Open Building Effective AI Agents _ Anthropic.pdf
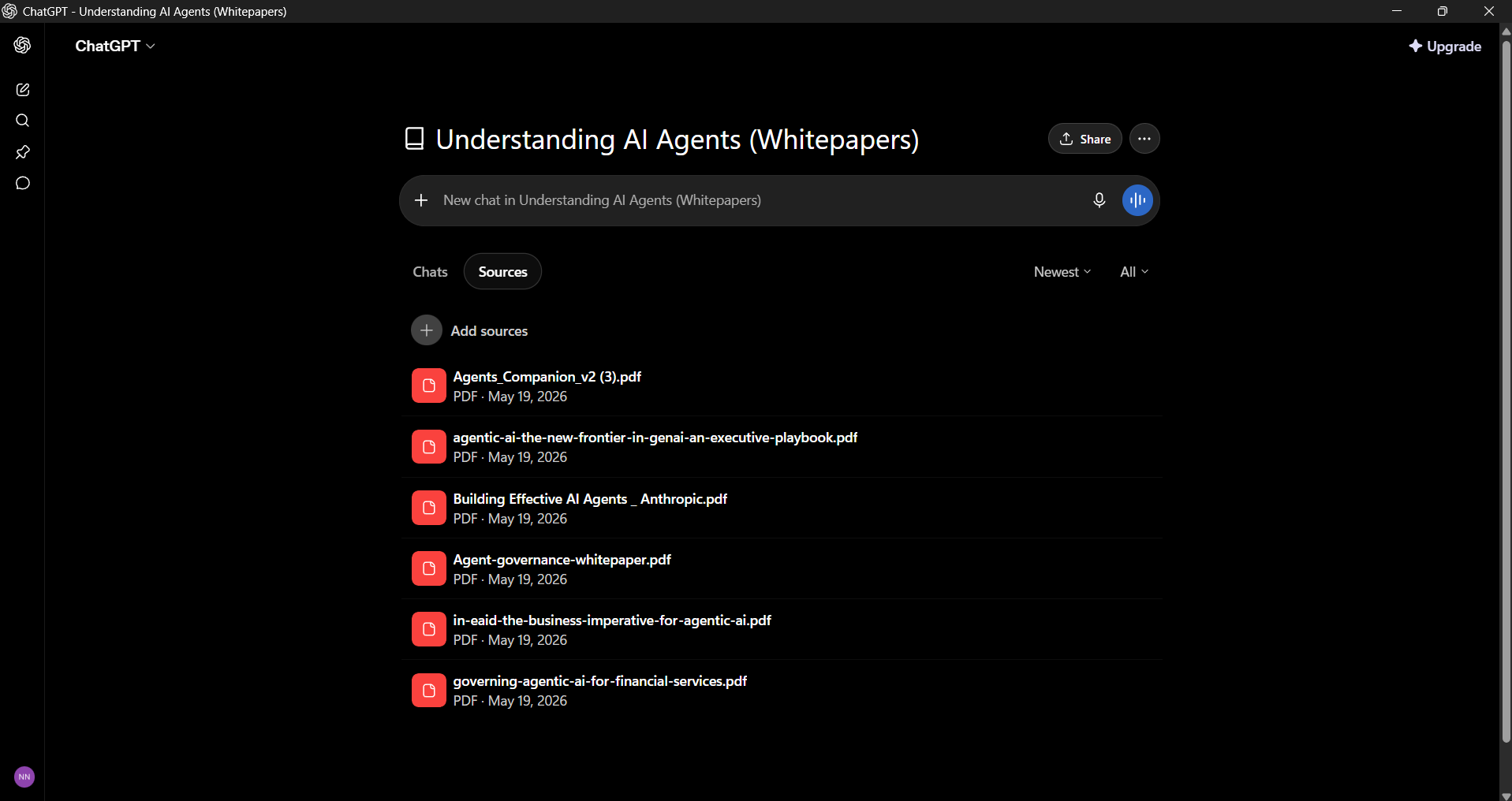The width and height of the screenshot is (1512, 801). pos(590,499)
